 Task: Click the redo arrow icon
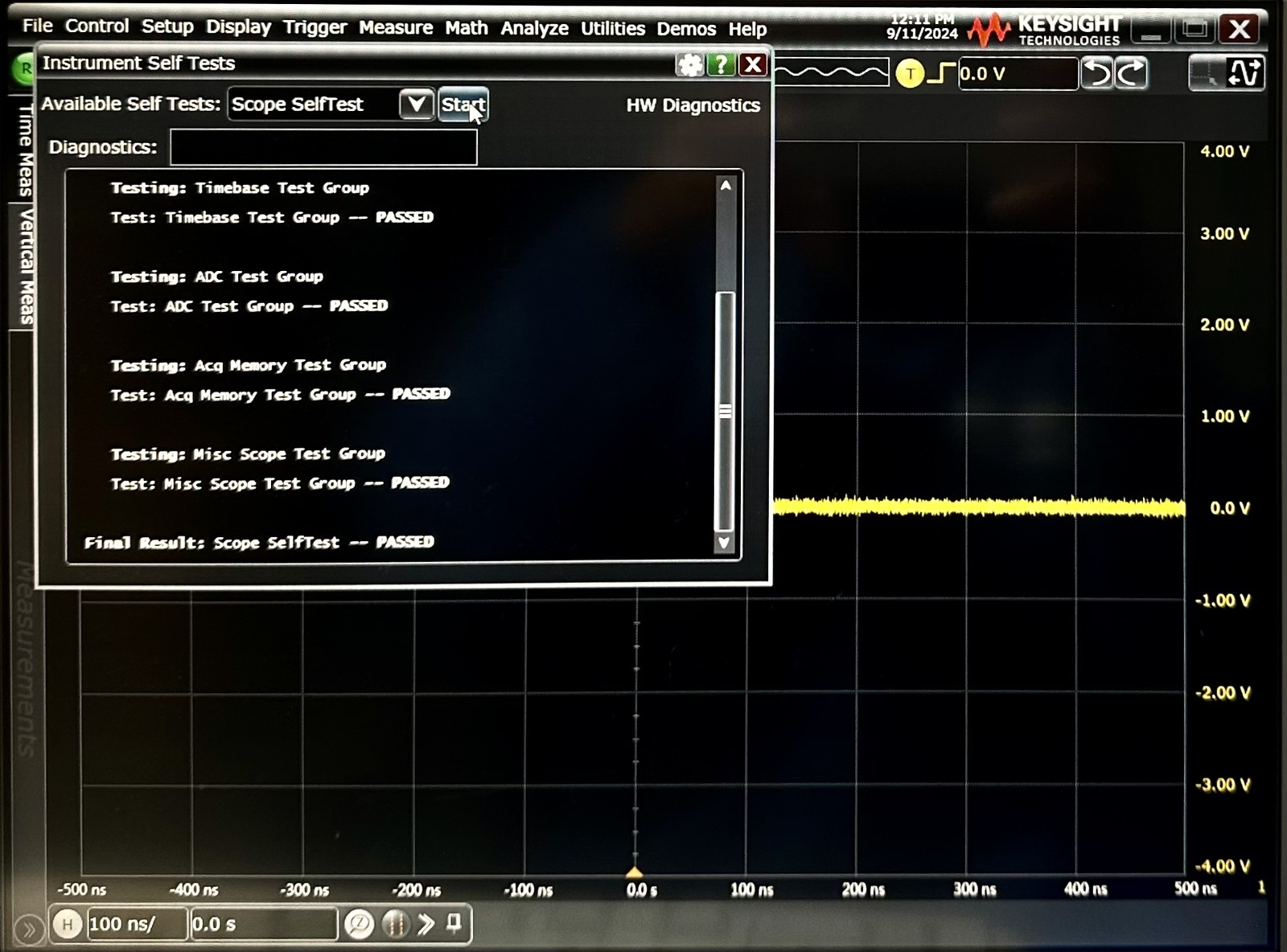coord(1131,72)
